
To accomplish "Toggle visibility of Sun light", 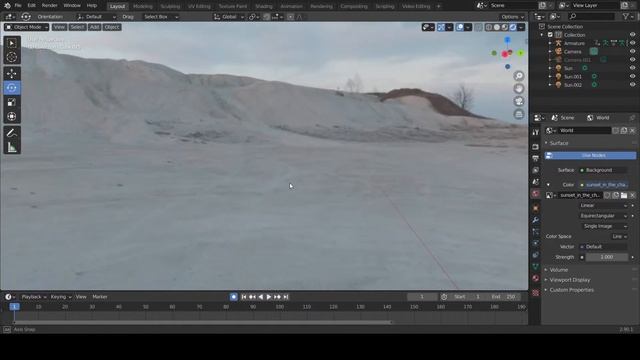I will 632,68.
